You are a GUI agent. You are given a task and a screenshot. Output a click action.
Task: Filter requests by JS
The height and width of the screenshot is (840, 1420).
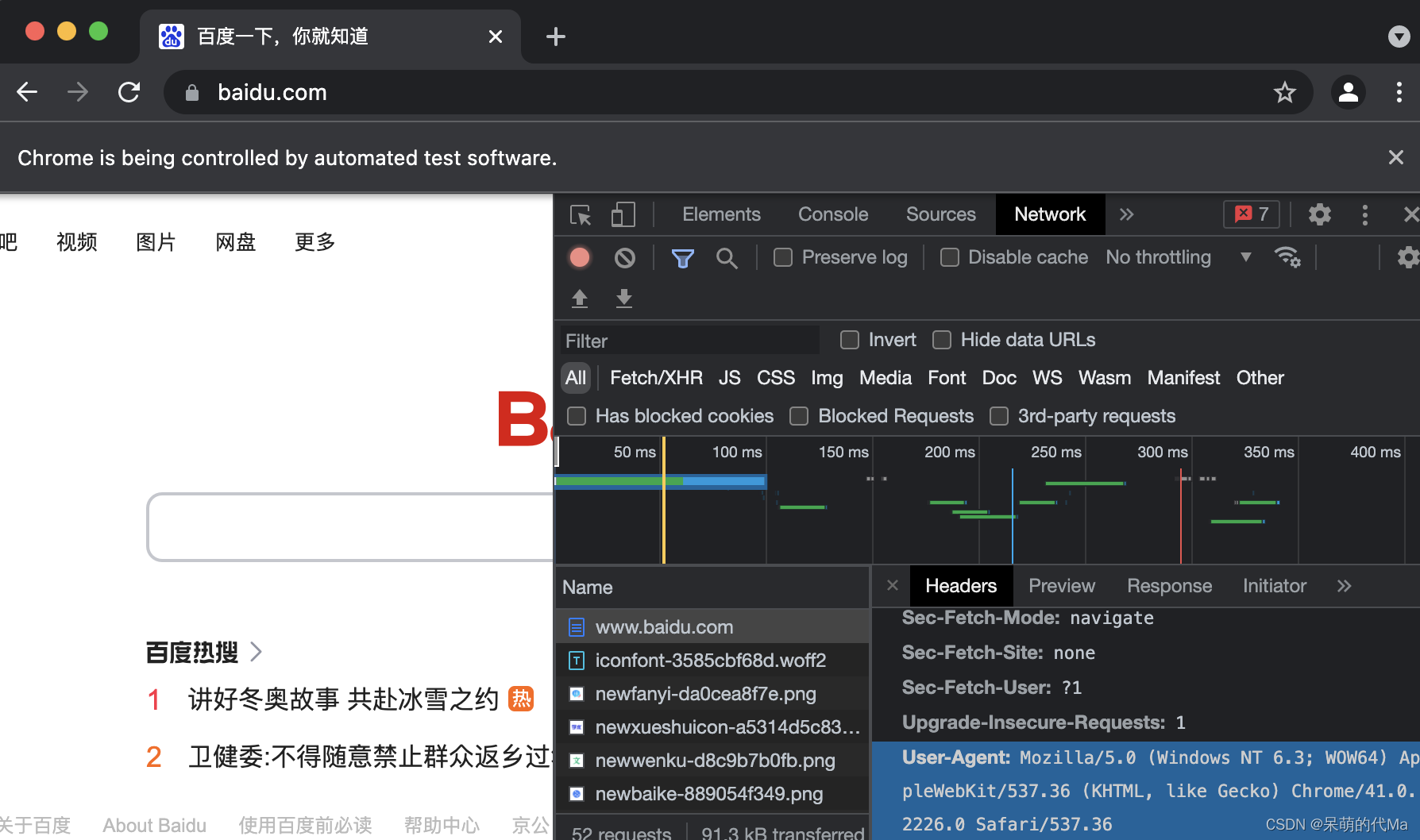coord(729,378)
